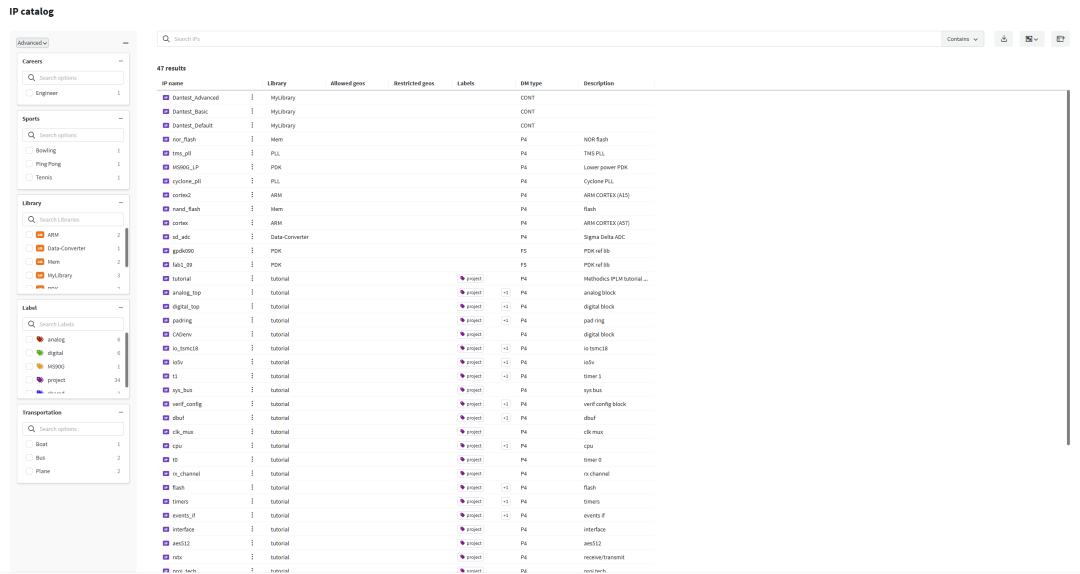Collapse the Careers filter section
Viewport: 1080px width, 574px height.
[x=121, y=61]
